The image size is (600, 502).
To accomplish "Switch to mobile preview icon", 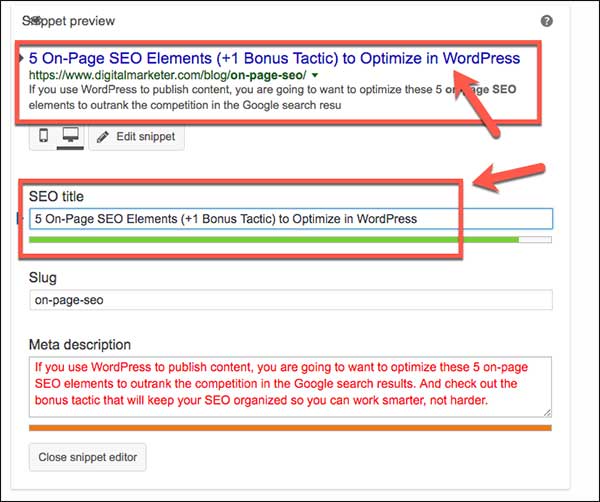I will [44, 135].
